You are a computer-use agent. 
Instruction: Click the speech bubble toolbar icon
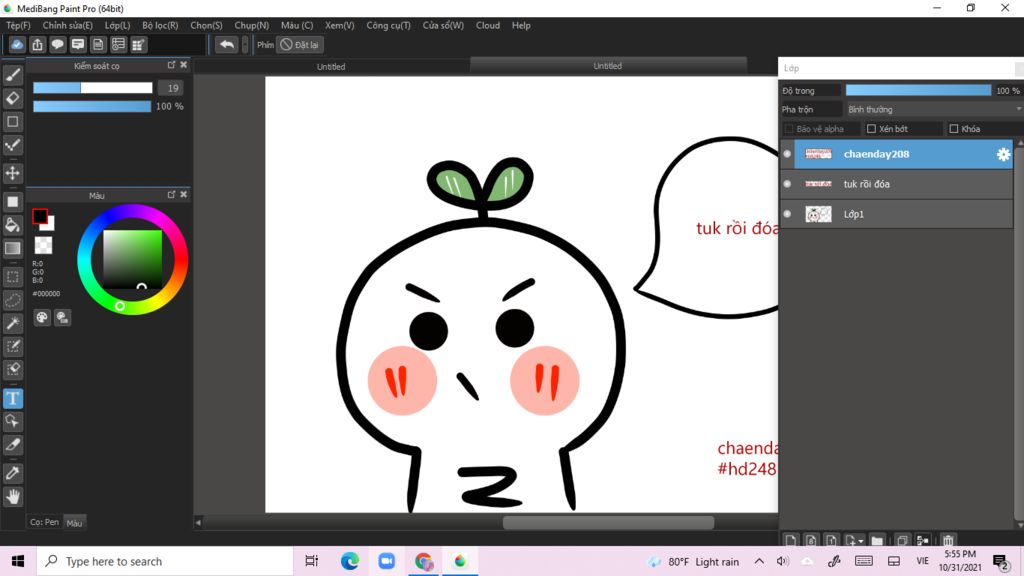coord(57,44)
